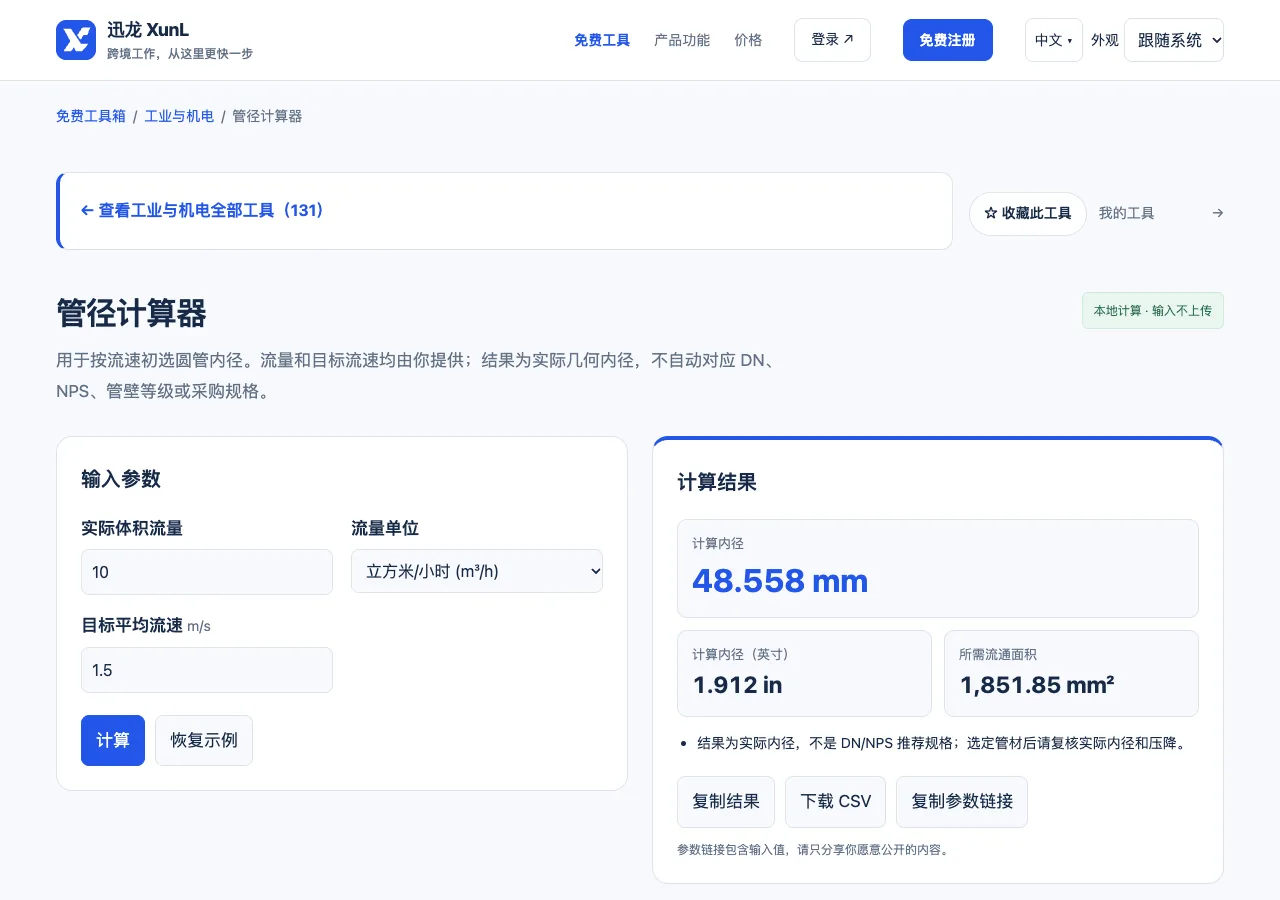Open the 免费工具 nav item
The width and height of the screenshot is (1280, 900).
[x=602, y=40]
